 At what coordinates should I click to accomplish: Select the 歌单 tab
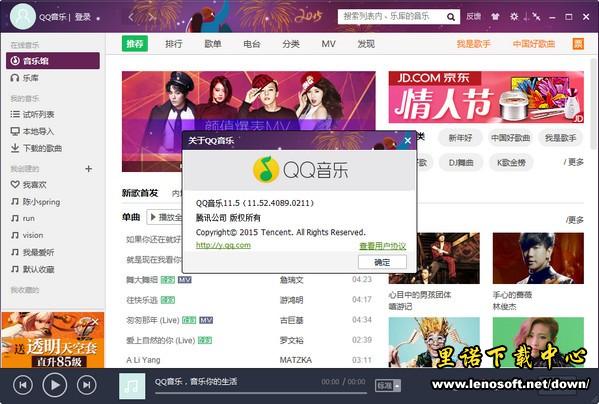[x=213, y=44]
